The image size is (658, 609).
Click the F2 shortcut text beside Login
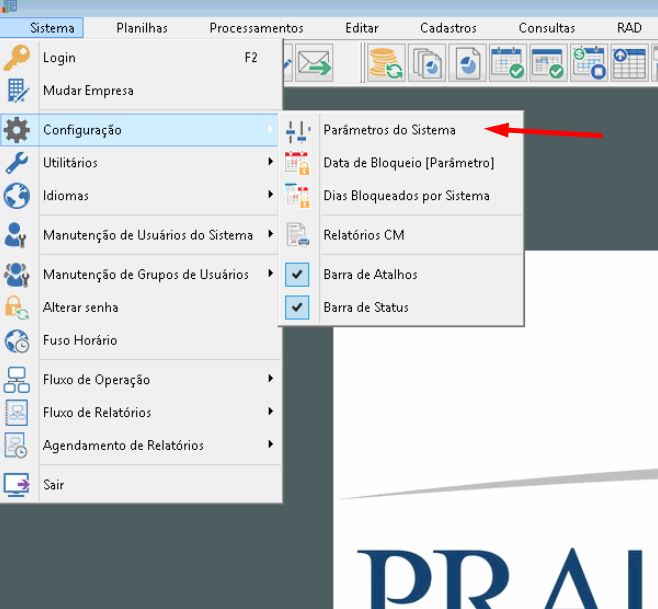point(251,57)
